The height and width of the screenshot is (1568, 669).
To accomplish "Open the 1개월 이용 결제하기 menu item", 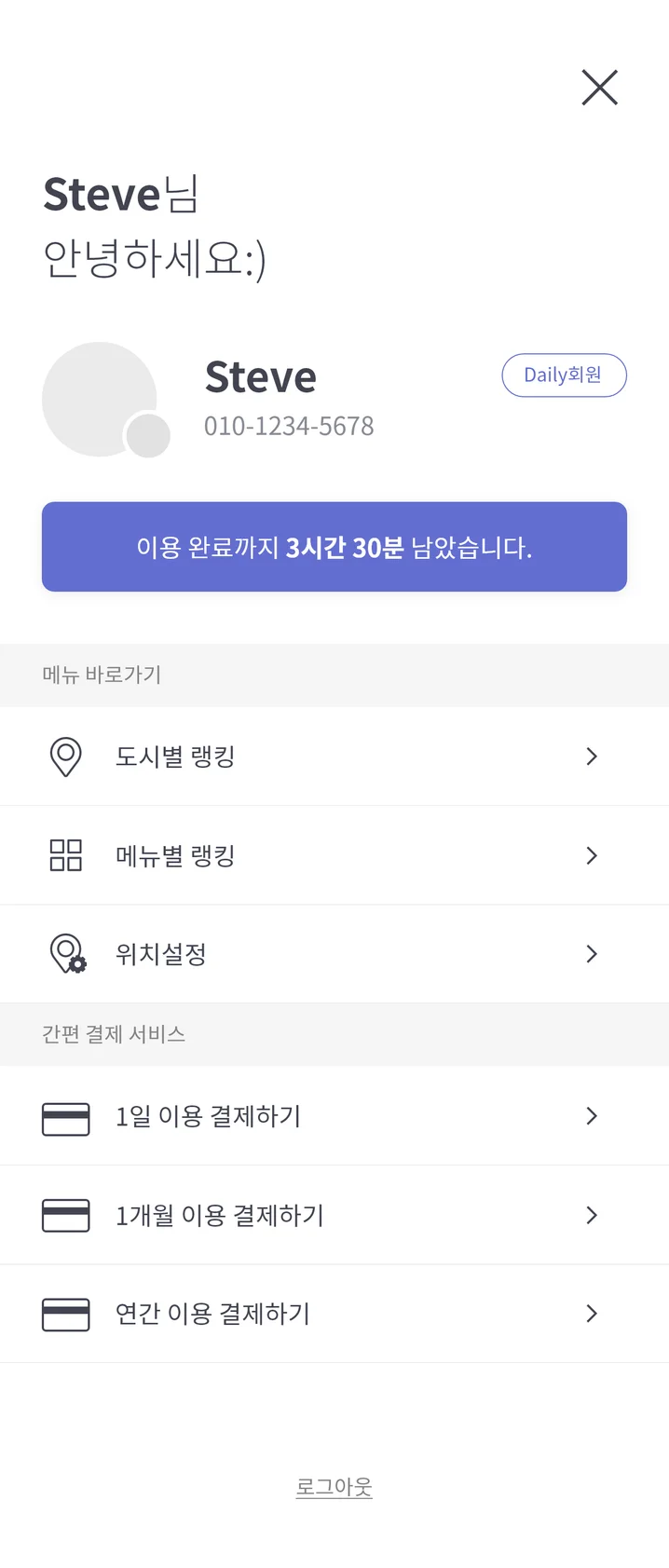I will tap(219, 1215).
